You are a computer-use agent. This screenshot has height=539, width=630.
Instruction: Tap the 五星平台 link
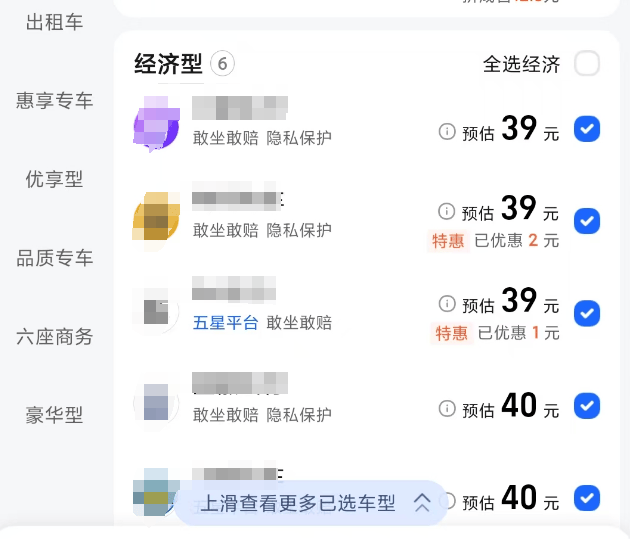tap(225, 323)
